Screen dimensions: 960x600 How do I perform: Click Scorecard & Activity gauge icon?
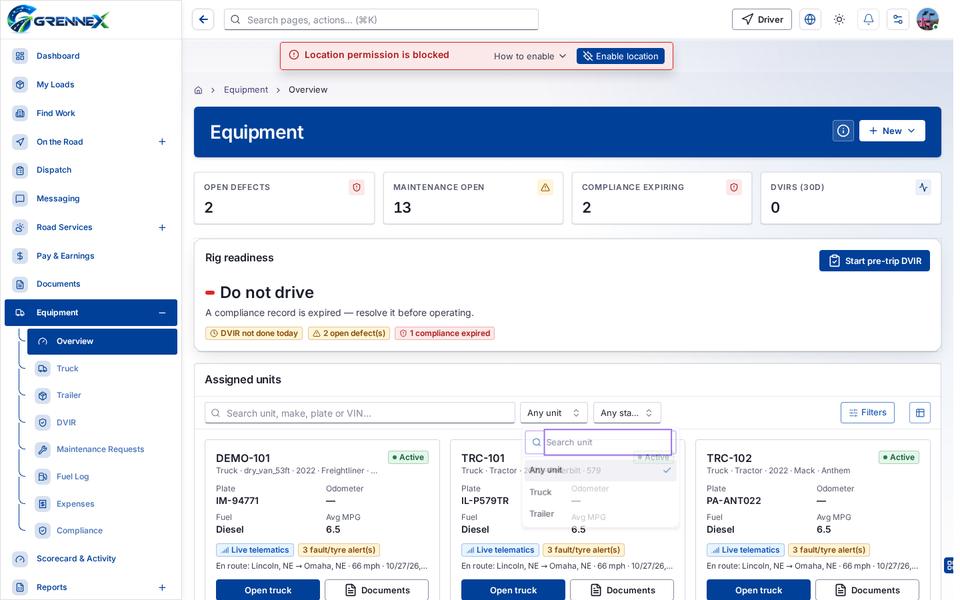pos(20,559)
